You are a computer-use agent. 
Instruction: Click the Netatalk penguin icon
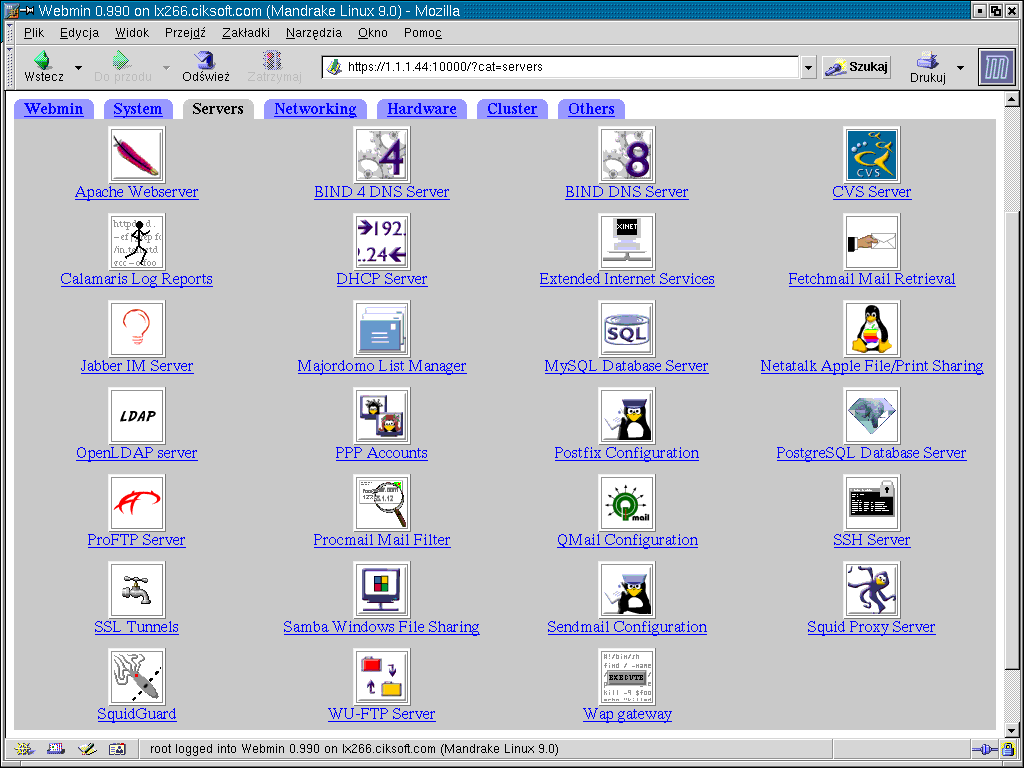(871, 328)
